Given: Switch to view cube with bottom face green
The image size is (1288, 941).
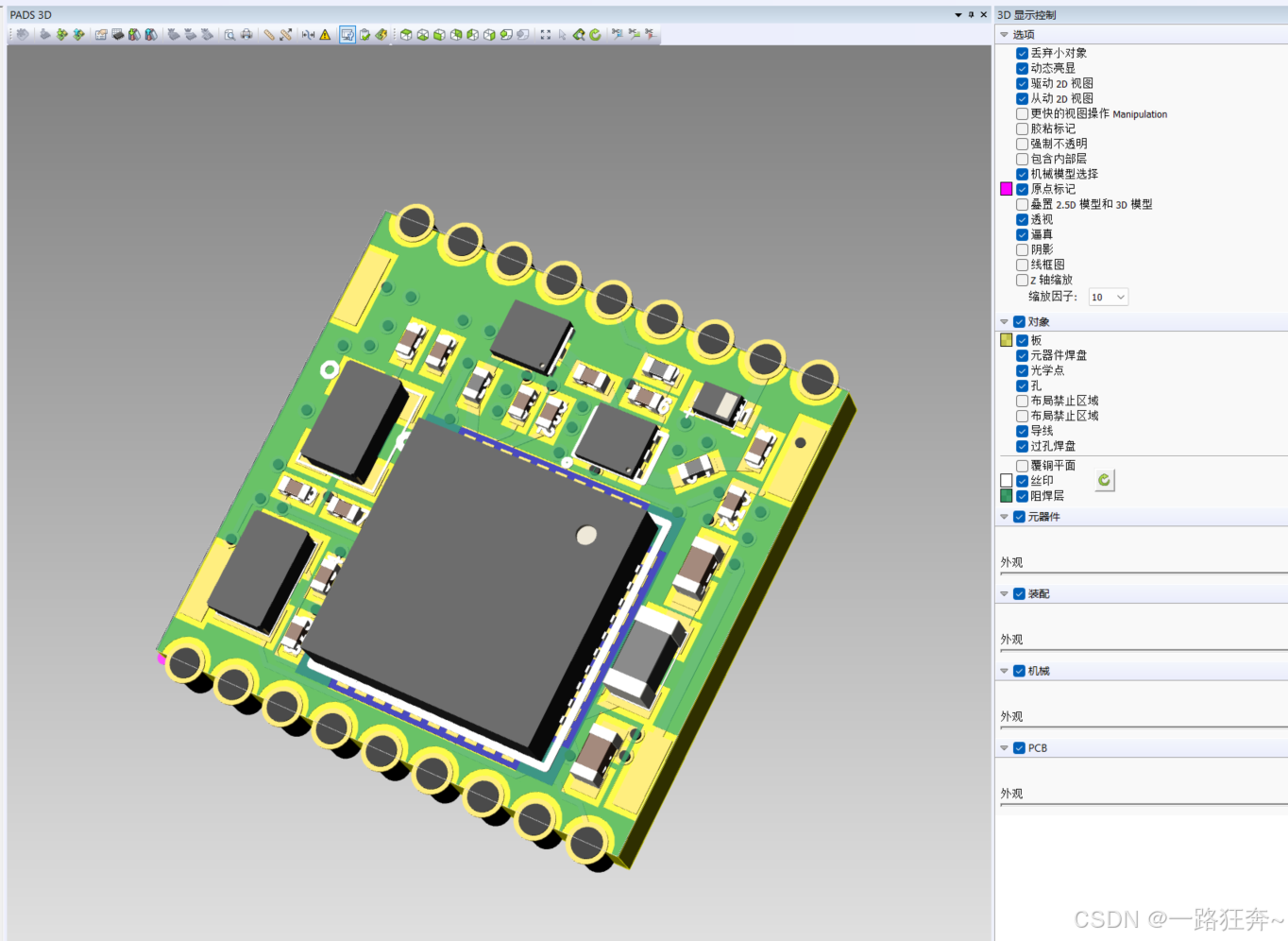Looking at the screenshot, I should click(422, 34).
